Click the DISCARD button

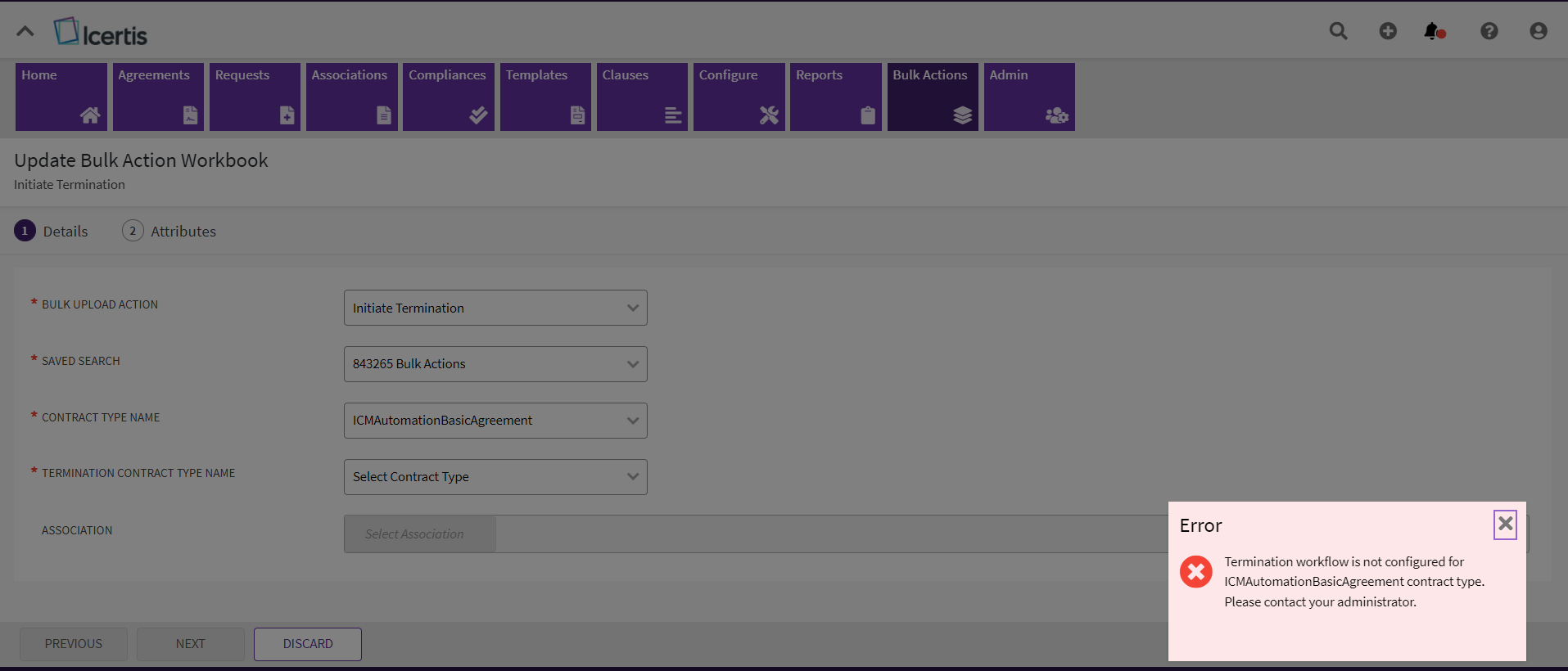(308, 644)
